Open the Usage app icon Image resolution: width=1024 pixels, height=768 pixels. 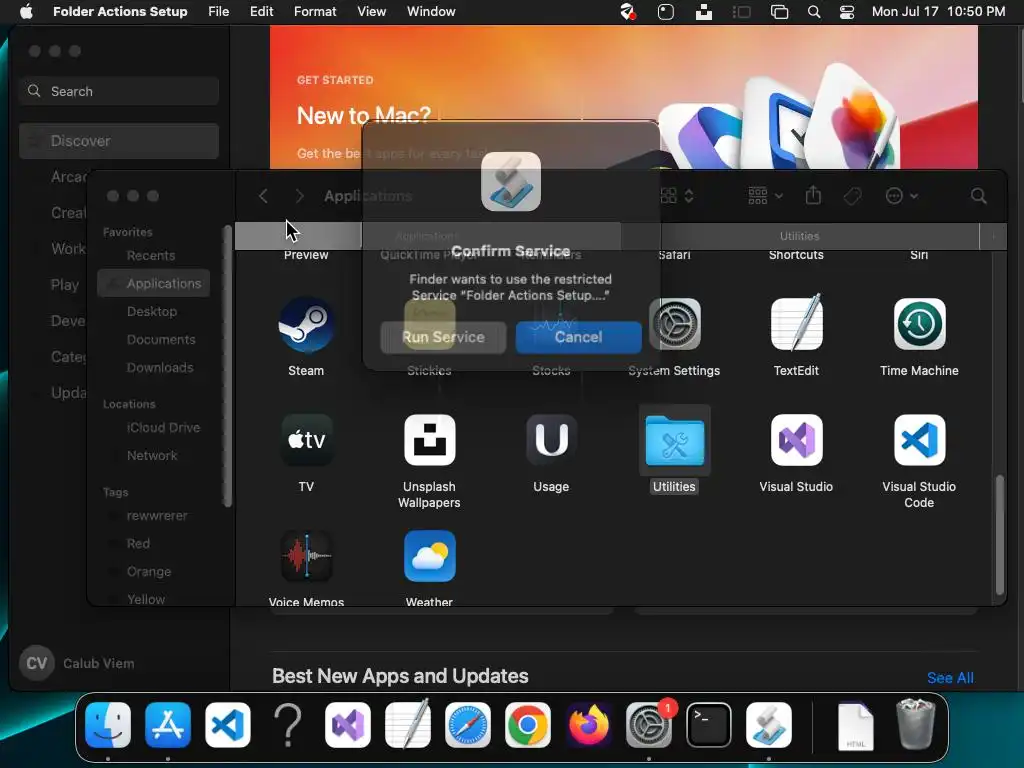(x=551, y=440)
